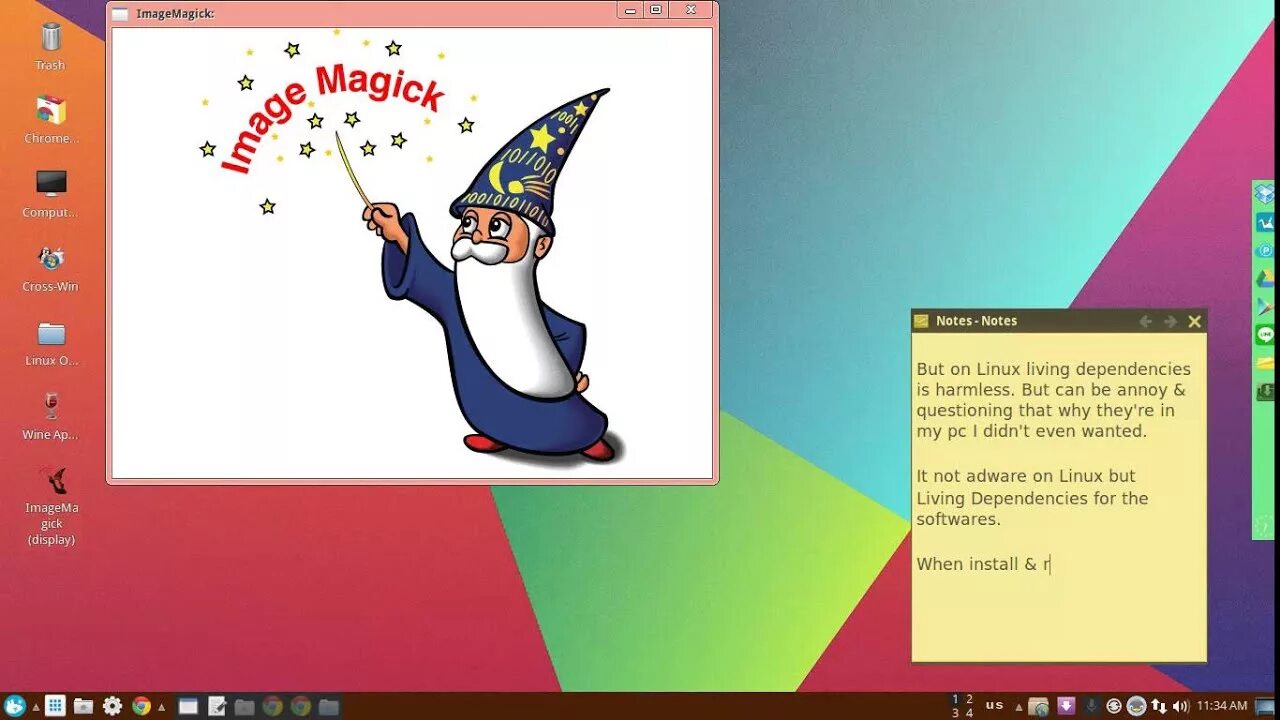Close the ImageMagick window
This screenshot has height=720, width=1280.
click(x=690, y=11)
